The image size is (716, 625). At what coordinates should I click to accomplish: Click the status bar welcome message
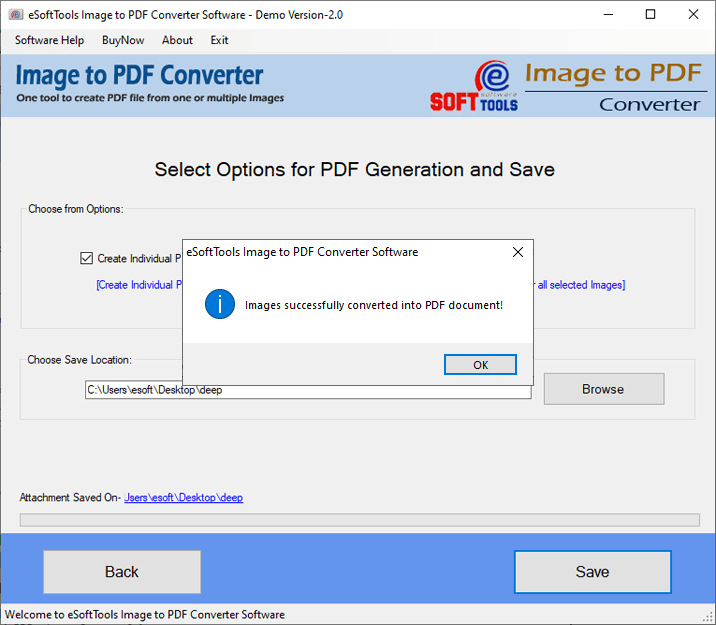click(x=145, y=614)
